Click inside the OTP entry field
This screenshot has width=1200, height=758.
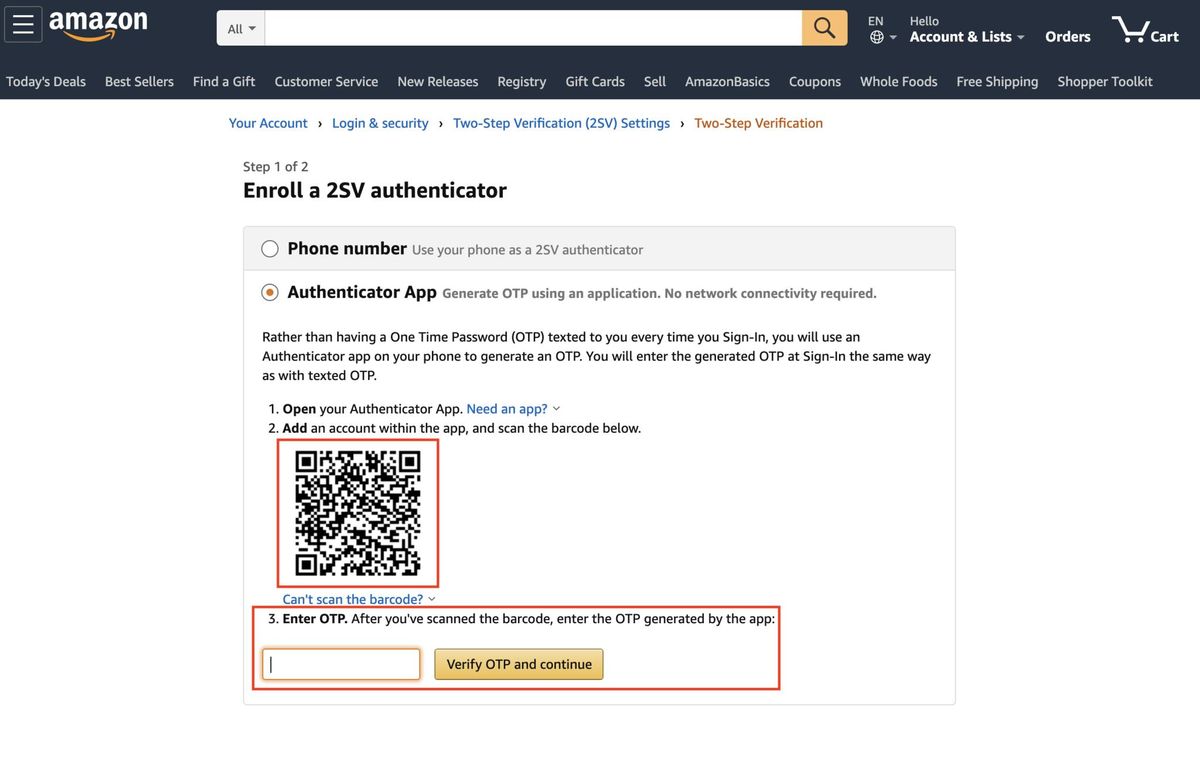coord(340,663)
